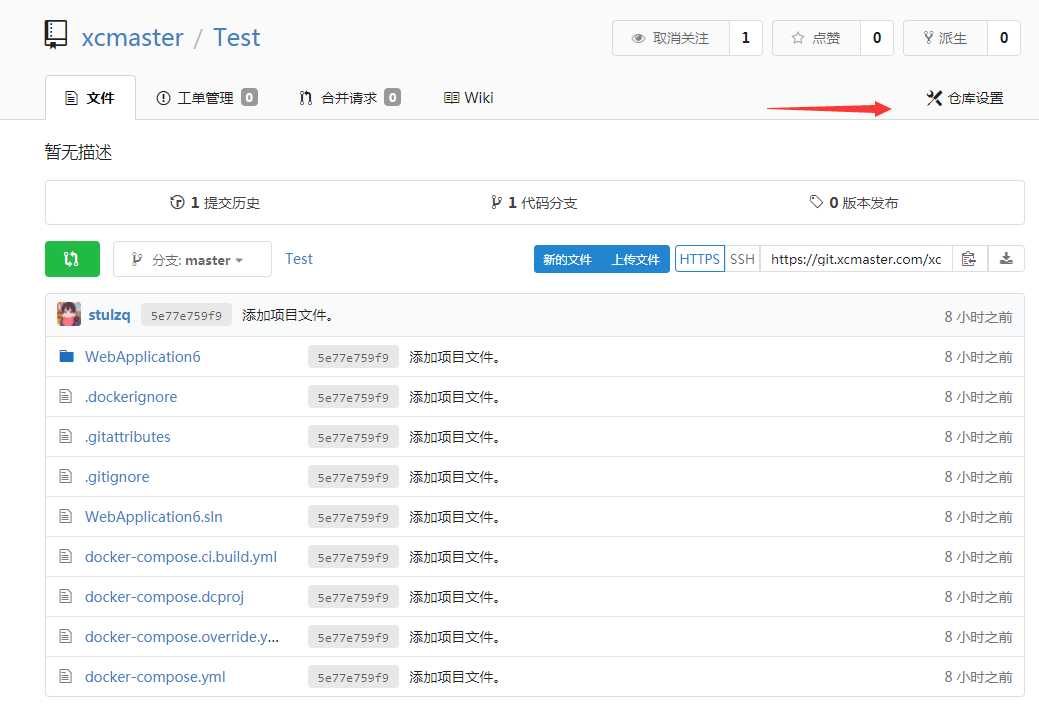Open the .gitignore file
Image resolution: width=1039 pixels, height=710 pixels.
(x=117, y=477)
